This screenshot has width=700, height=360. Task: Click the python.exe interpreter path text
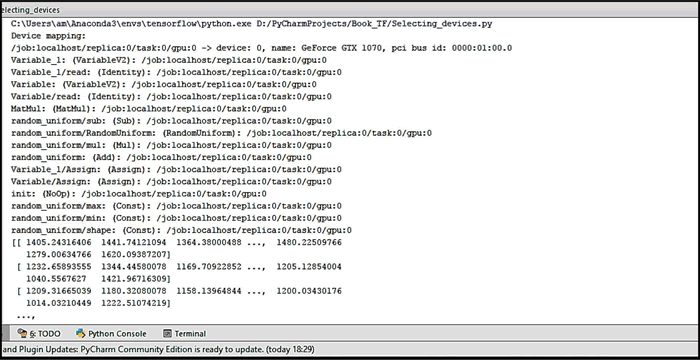(131, 24)
